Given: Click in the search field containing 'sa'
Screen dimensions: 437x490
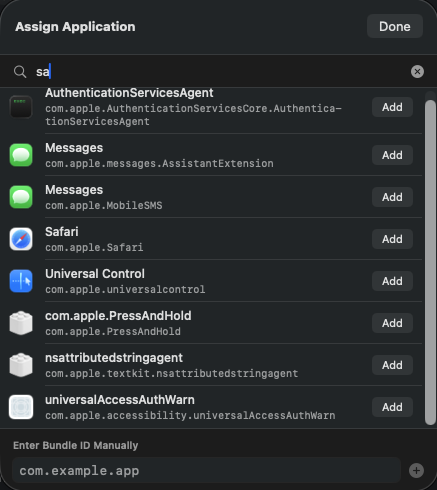Looking at the screenshot, I should [220, 72].
